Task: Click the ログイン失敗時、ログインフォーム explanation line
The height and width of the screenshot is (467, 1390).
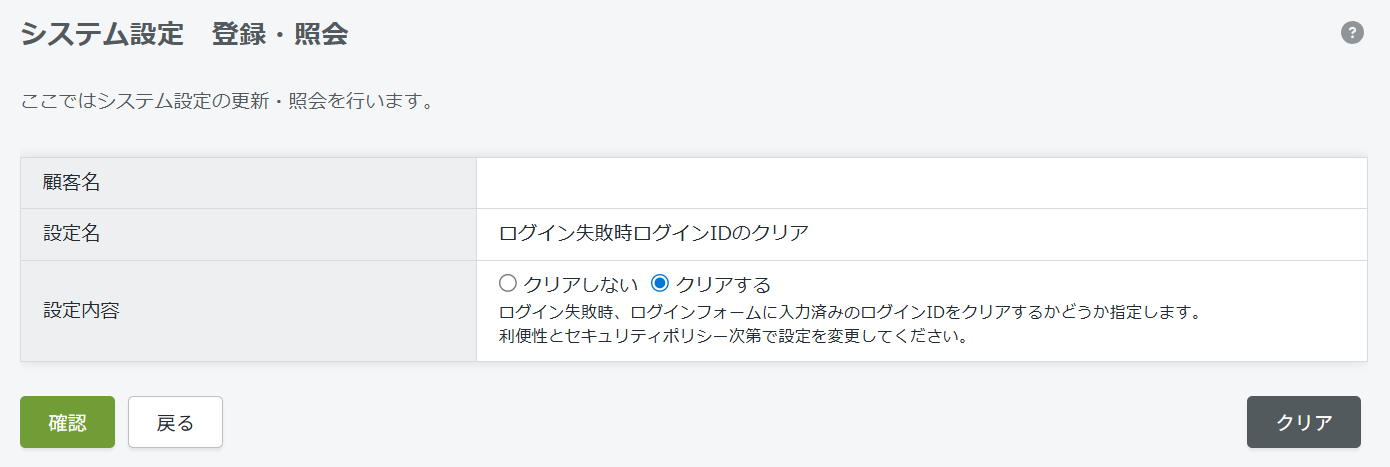Action: 848,311
